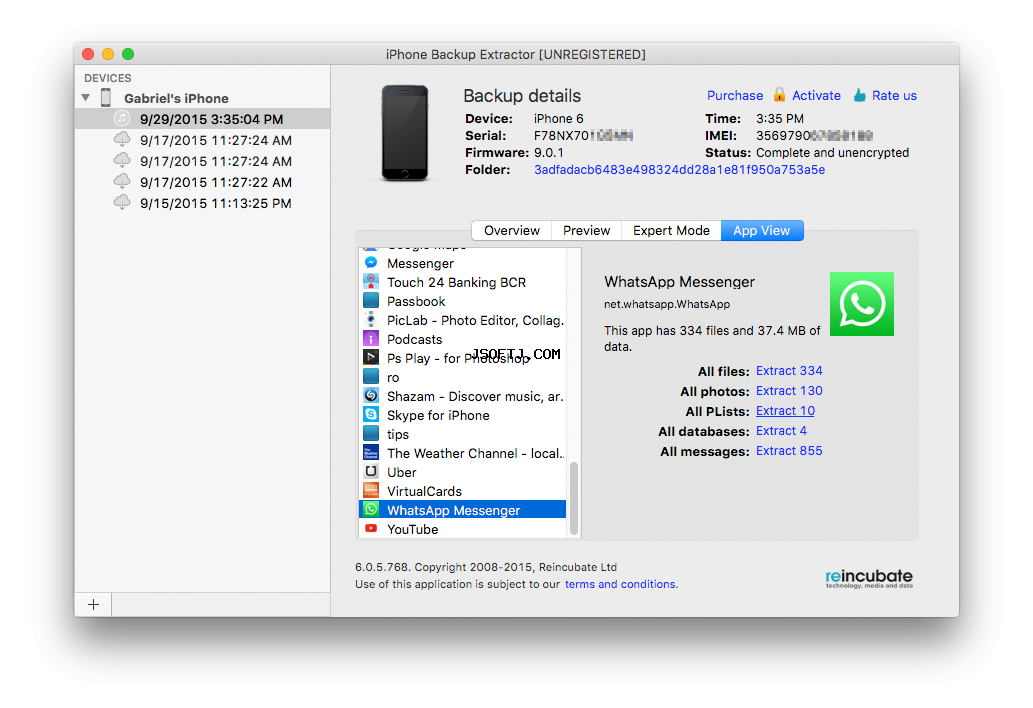Viewport: 1033px width, 708px height.
Task: Click the iTunes icon of the 9/29/2015 backup
Action: click(122, 119)
